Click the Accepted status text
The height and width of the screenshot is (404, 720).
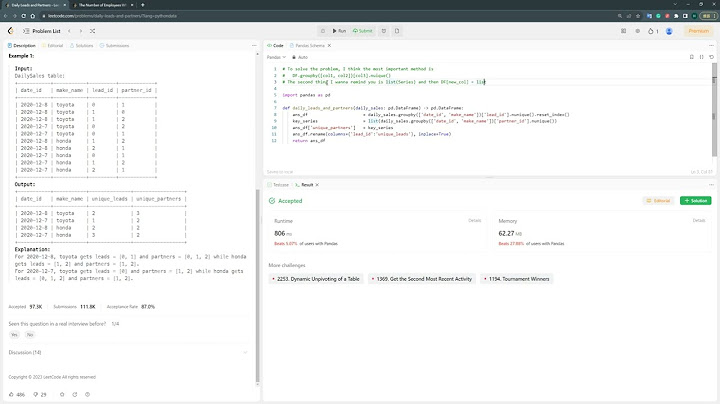click(290, 201)
